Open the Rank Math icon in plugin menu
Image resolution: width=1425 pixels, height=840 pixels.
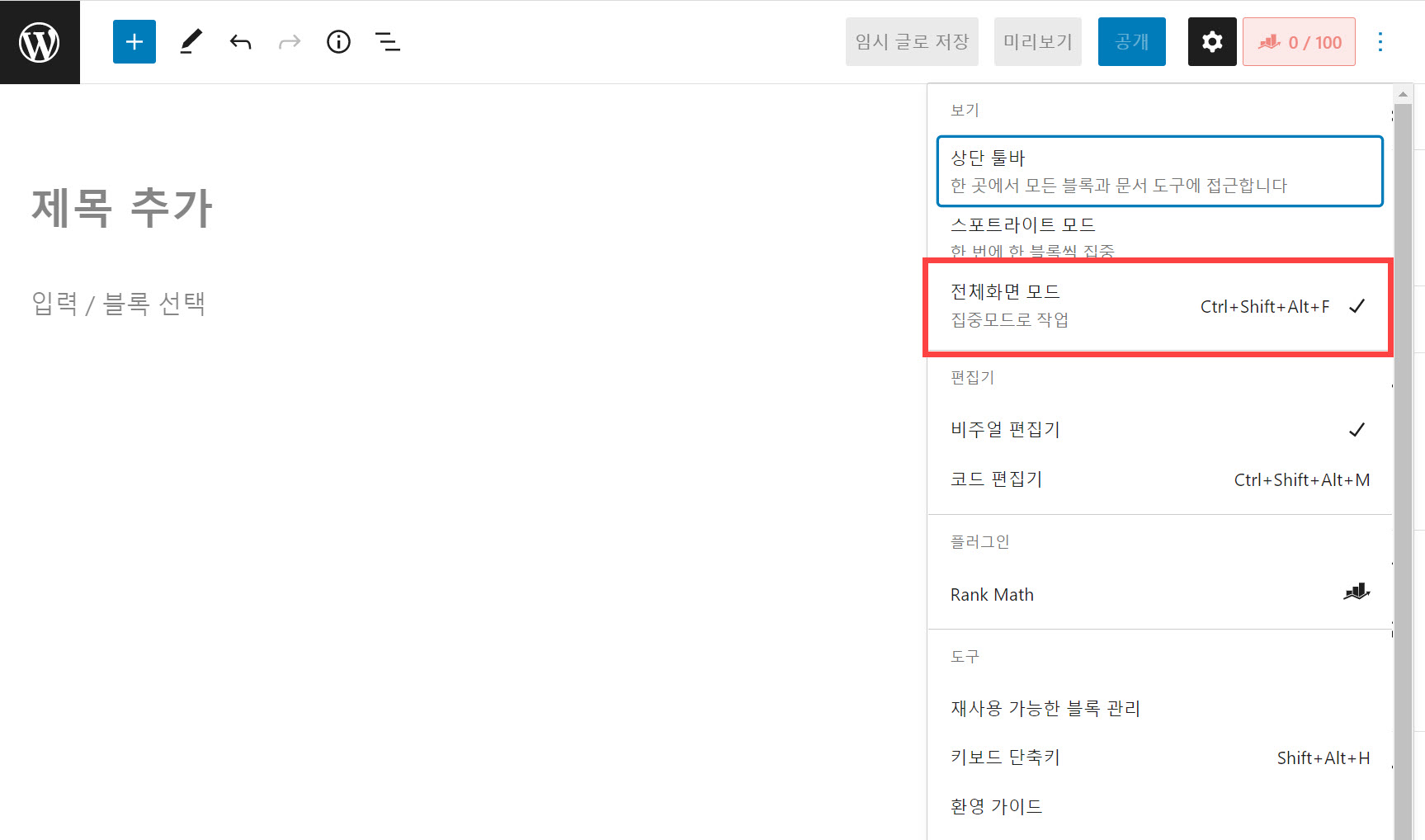tap(1357, 593)
